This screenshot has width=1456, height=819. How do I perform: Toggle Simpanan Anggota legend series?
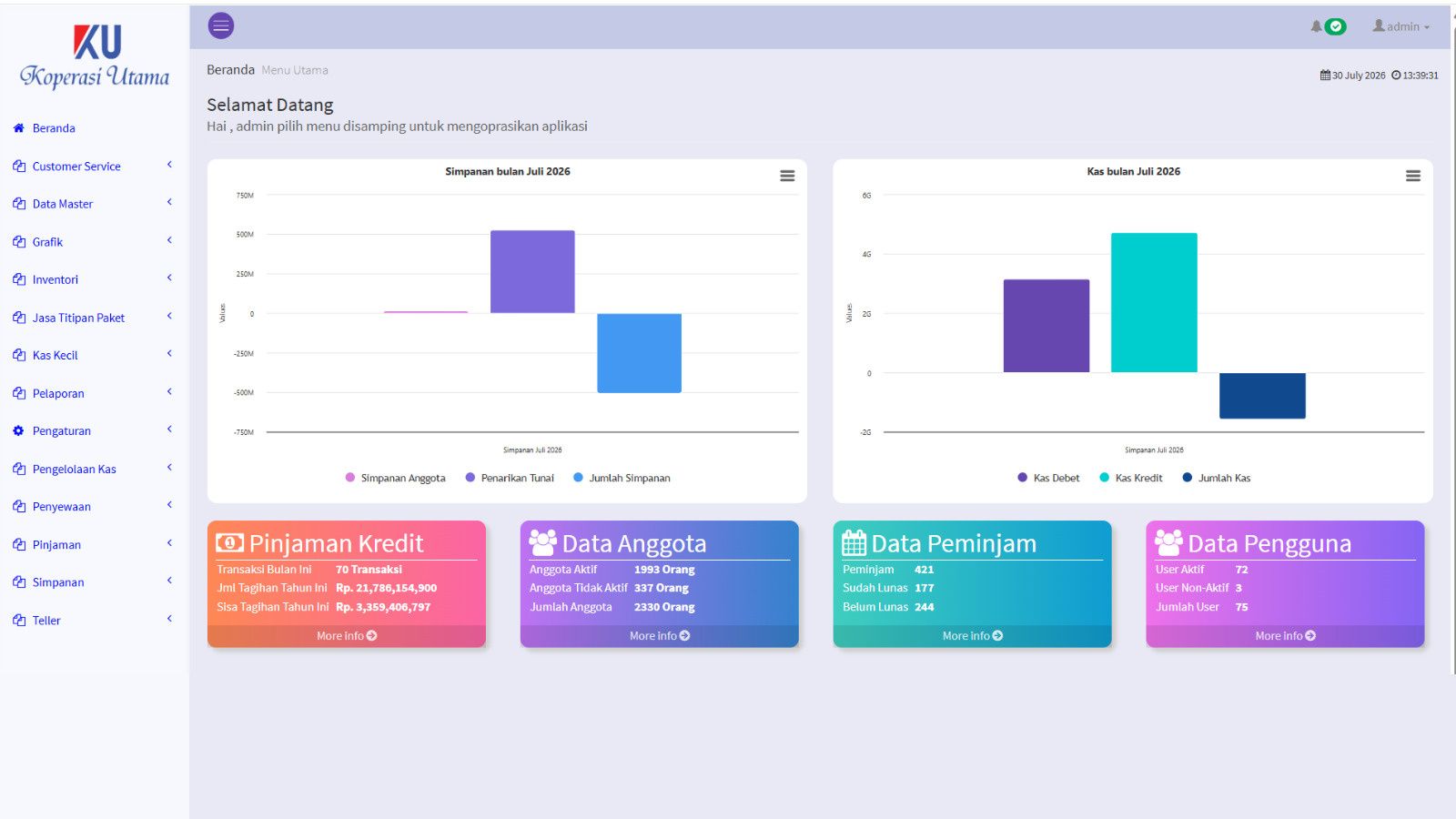(396, 478)
